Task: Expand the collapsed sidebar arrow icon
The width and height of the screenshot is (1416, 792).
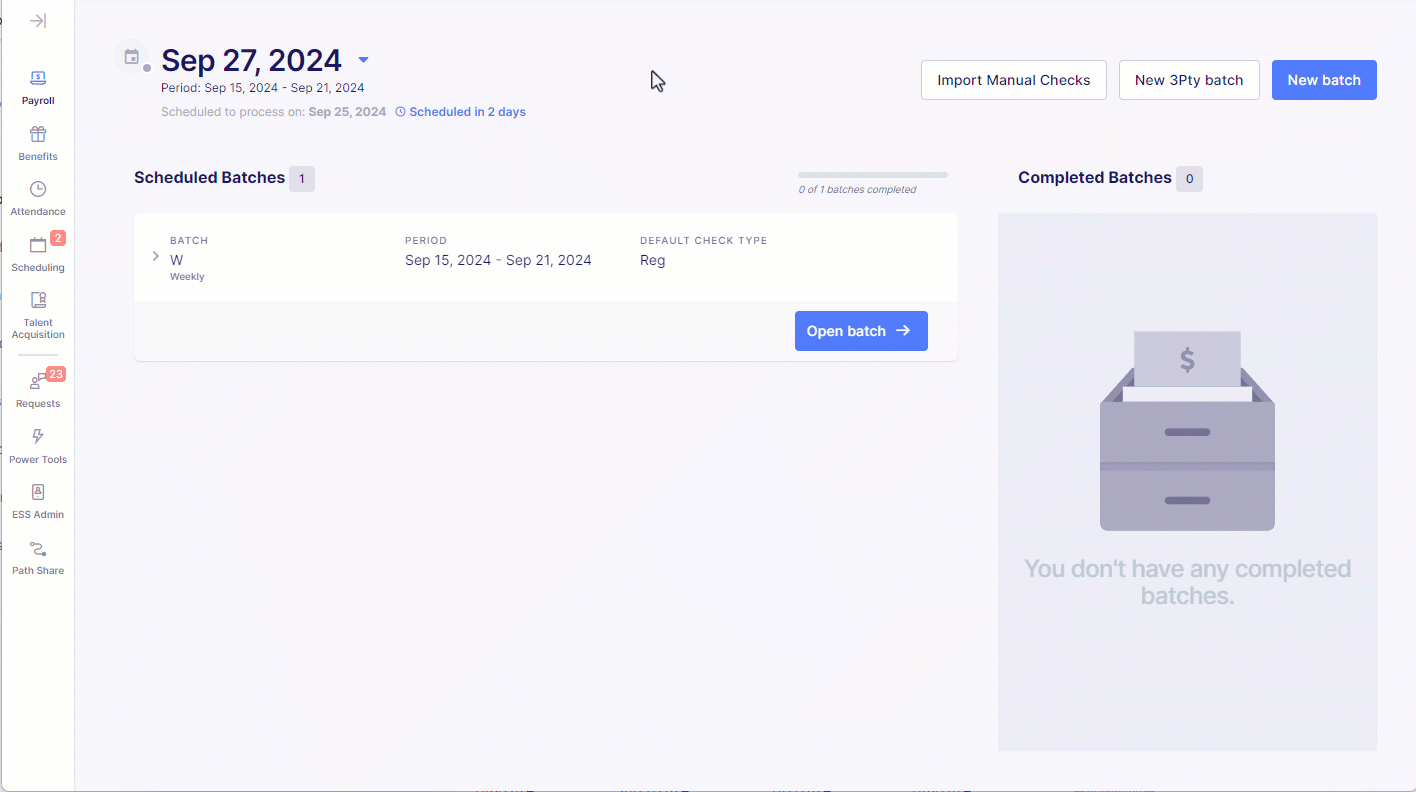Action: coord(38,21)
